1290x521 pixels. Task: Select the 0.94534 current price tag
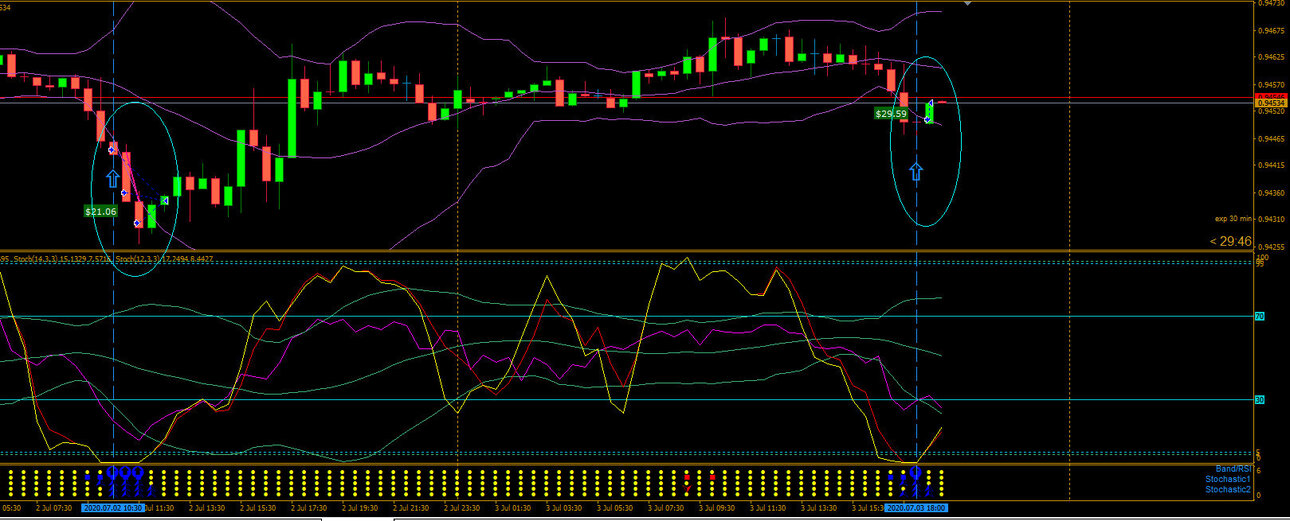[1272, 102]
